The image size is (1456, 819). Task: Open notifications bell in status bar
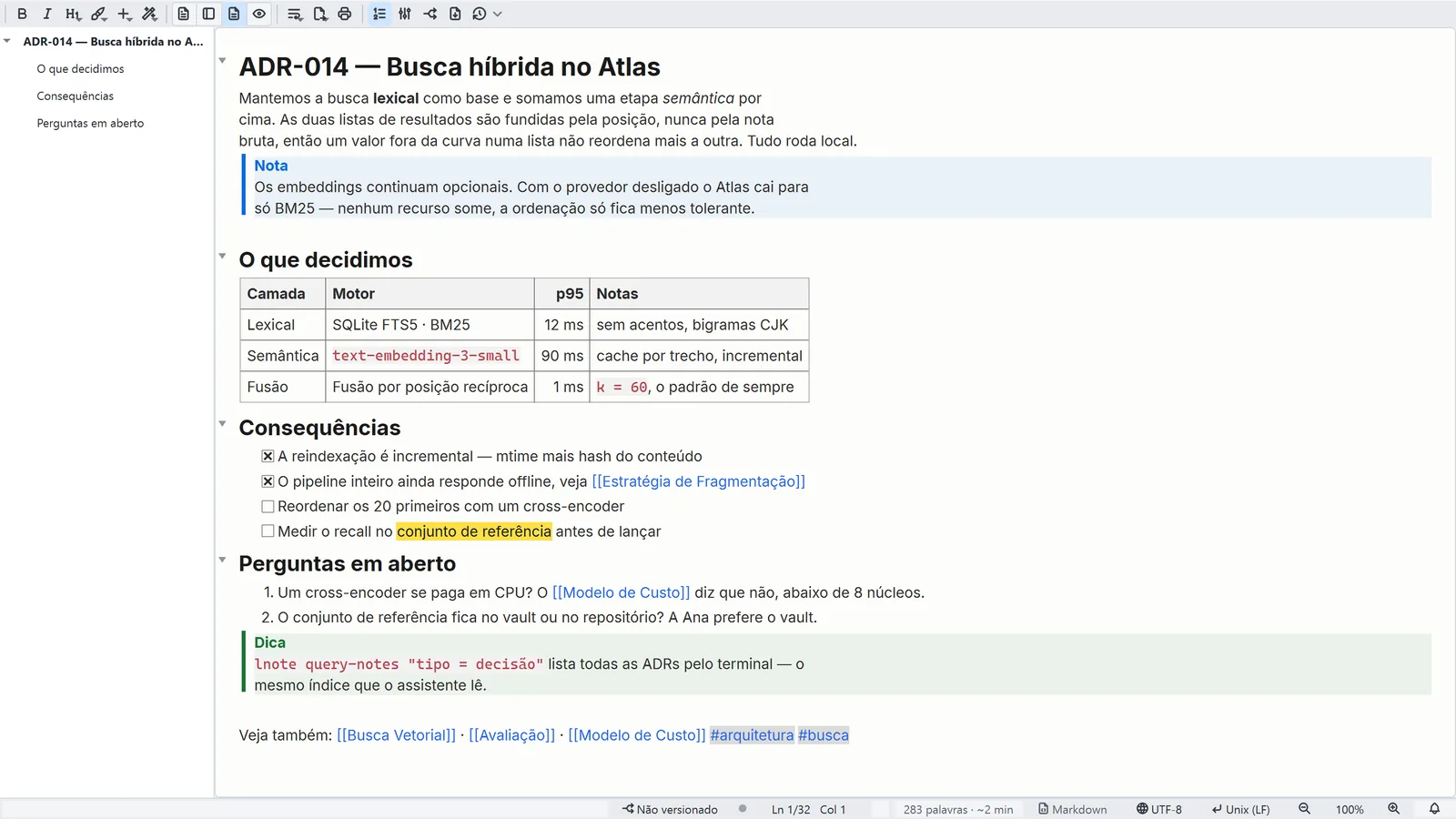point(1434,809)
